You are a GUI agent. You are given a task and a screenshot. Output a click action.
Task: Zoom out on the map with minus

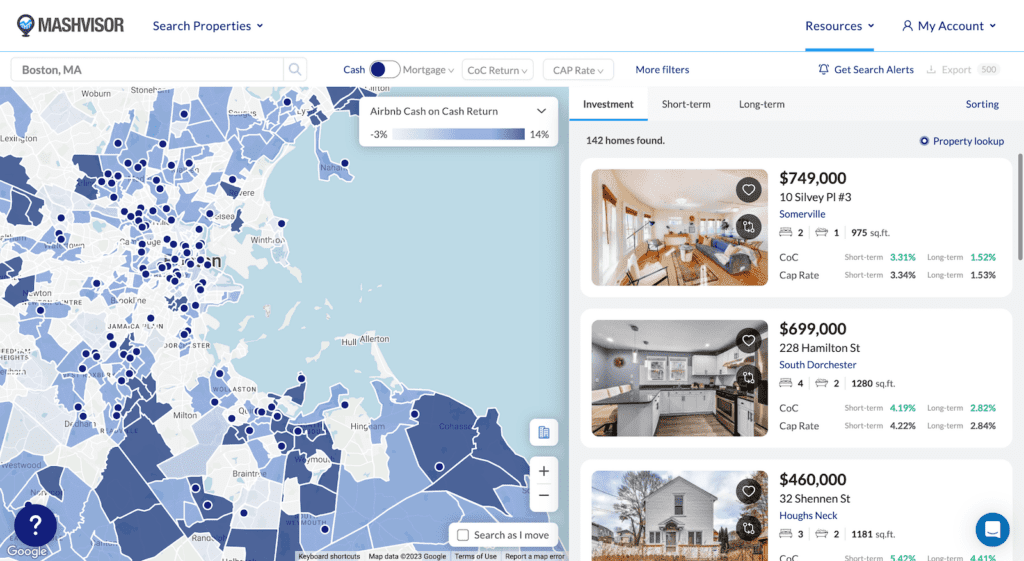(x=543, y=495)
